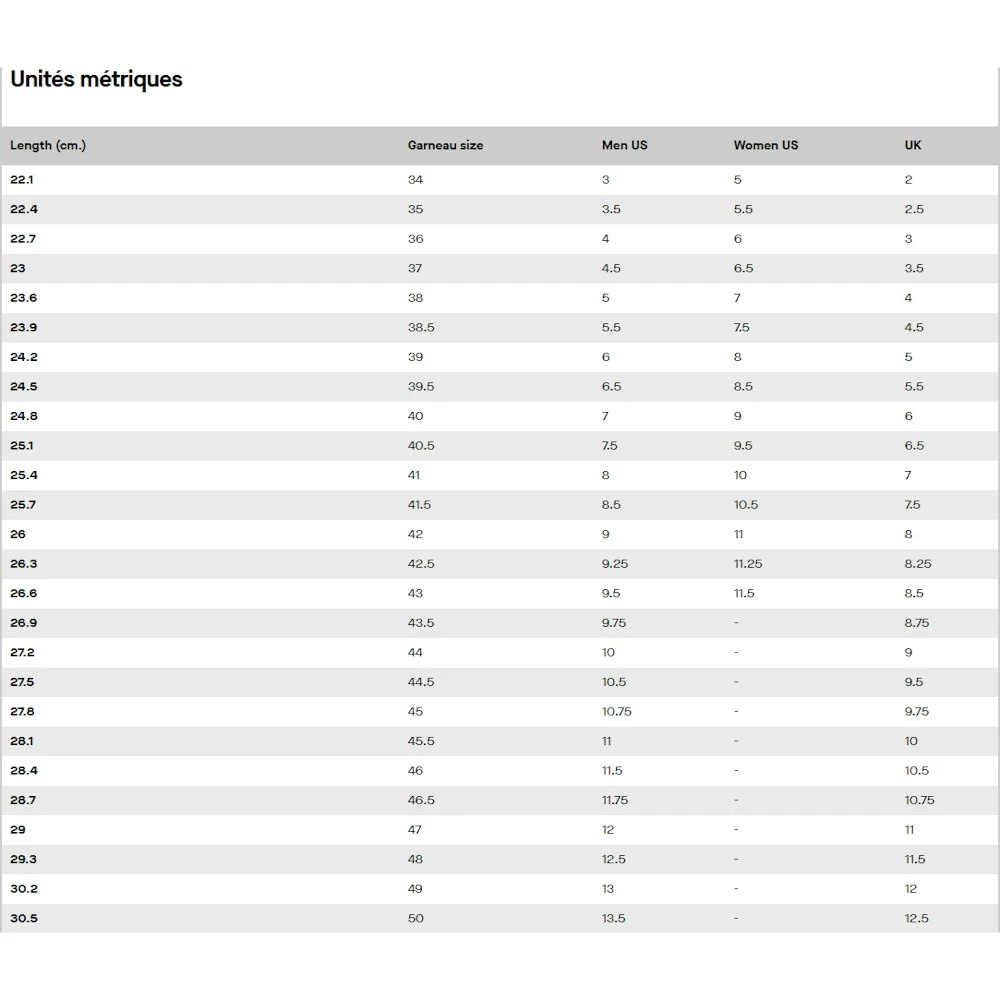The image size is (1000, 1000).
Task: Click the UK 12.5 cell
Action: point(916,919)
